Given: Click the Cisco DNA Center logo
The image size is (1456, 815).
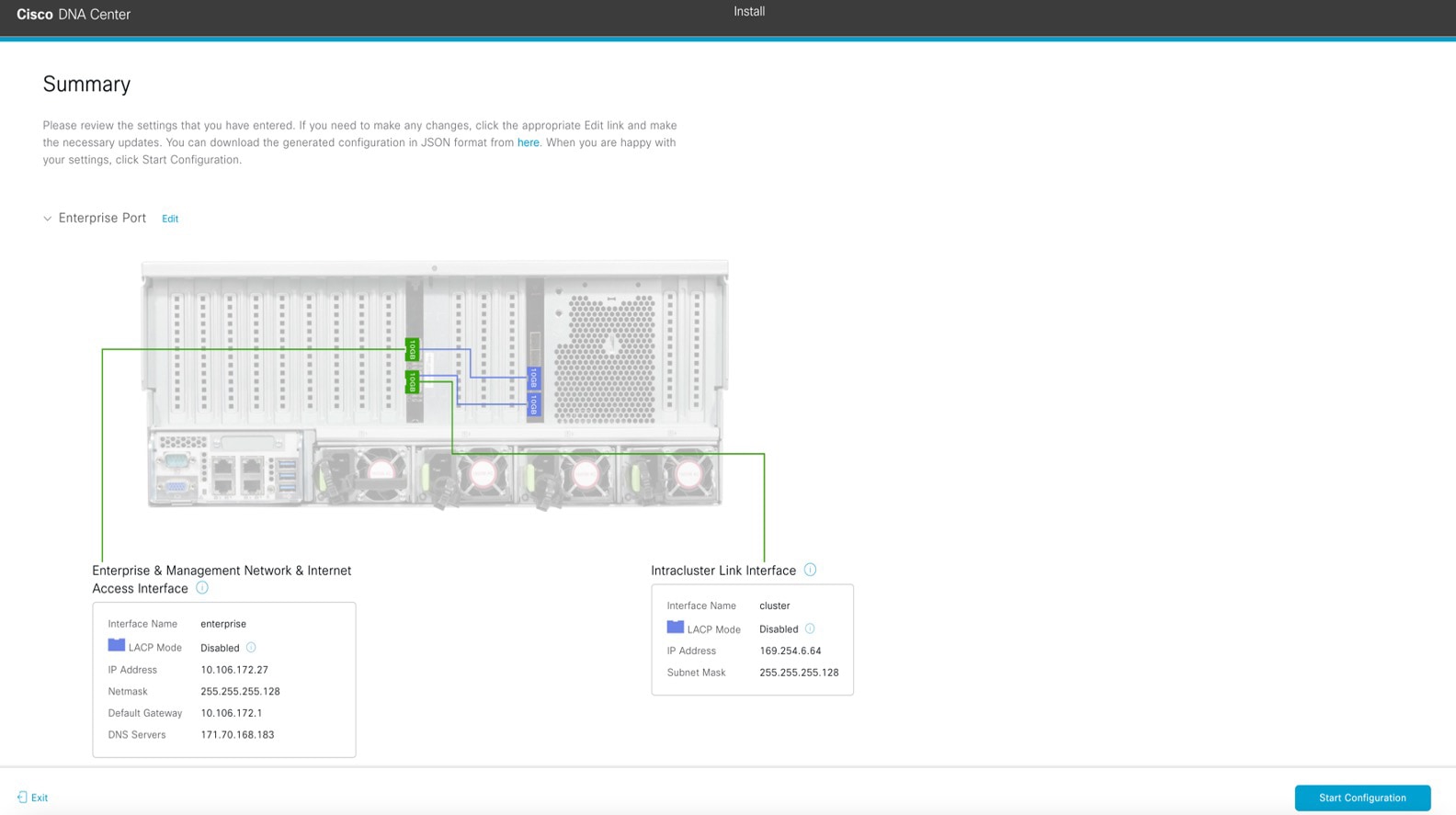Looking at the screenshot, I should pyautogui.click(x=74, y=15).
